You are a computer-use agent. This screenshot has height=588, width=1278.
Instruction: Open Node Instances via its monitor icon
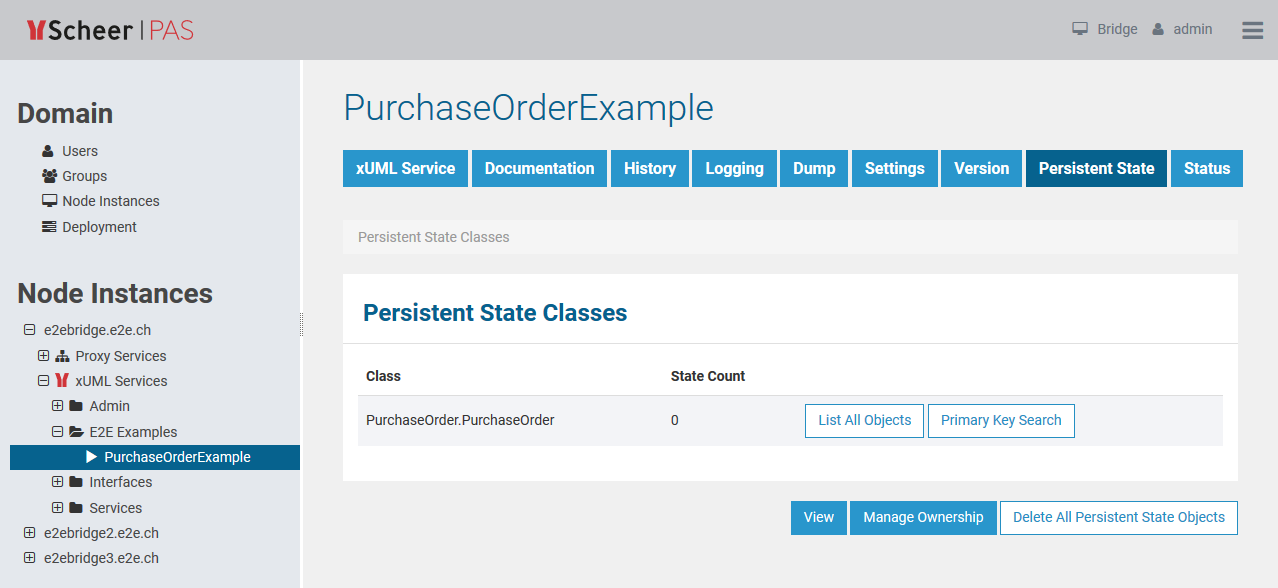[x=48, y=201]
